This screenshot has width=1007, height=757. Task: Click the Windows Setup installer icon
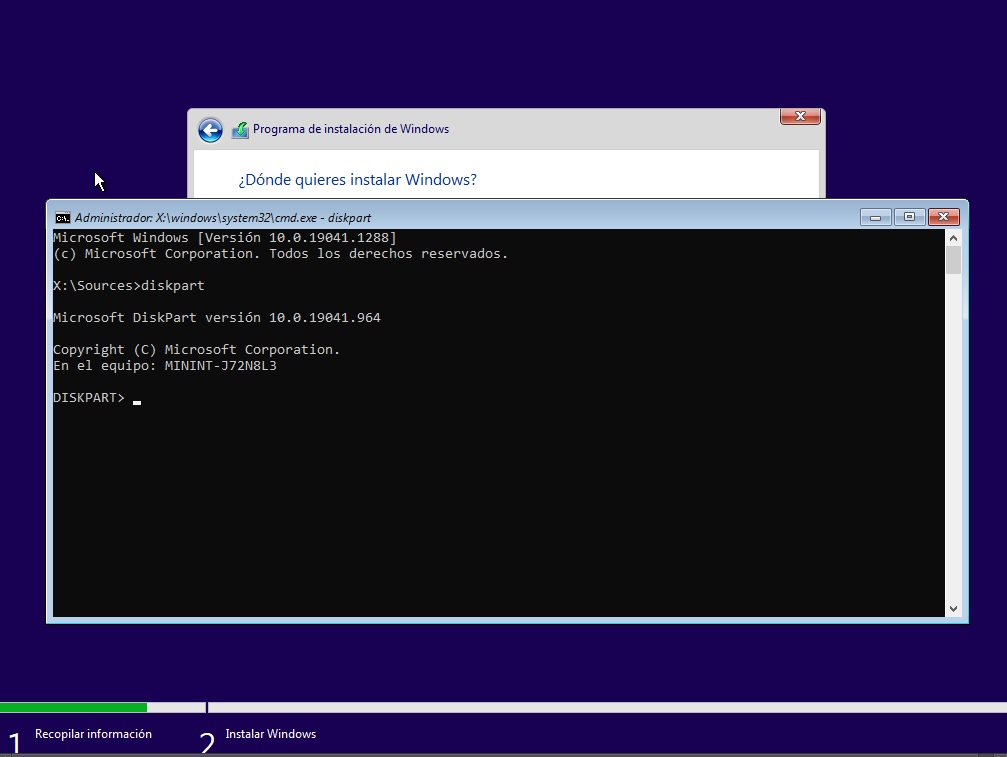(240, 130)
